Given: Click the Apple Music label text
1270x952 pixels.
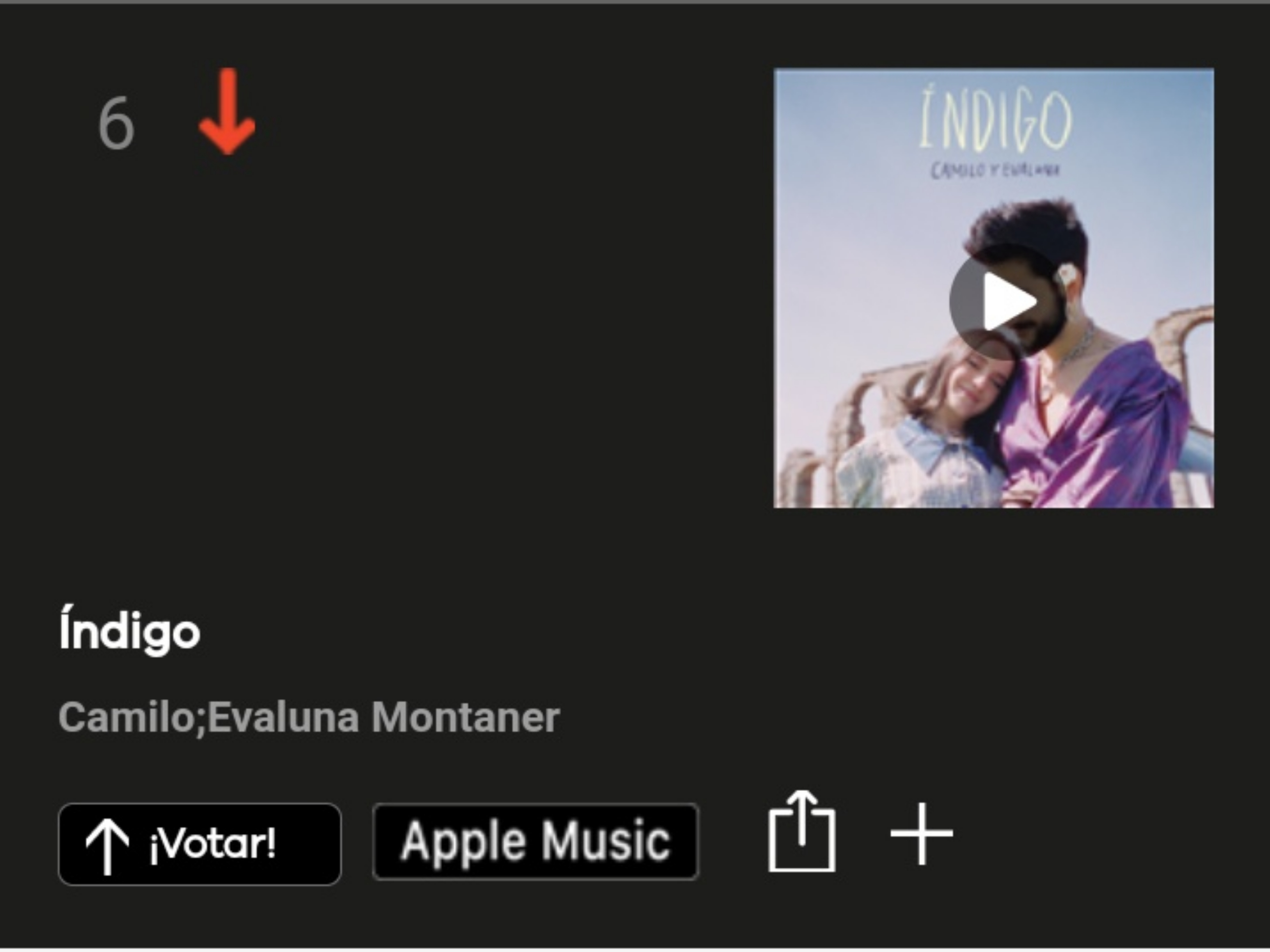Looking at the screenshot, I should 536,842.
